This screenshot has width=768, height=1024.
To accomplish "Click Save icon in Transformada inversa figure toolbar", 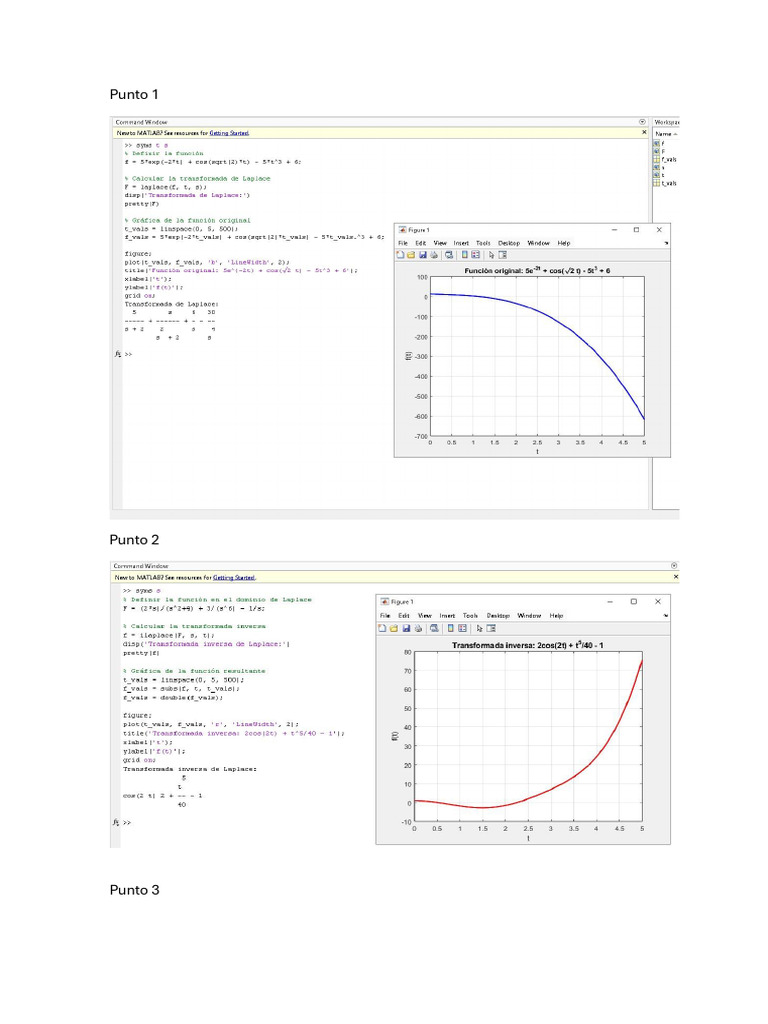I will [x=406, y=628].
